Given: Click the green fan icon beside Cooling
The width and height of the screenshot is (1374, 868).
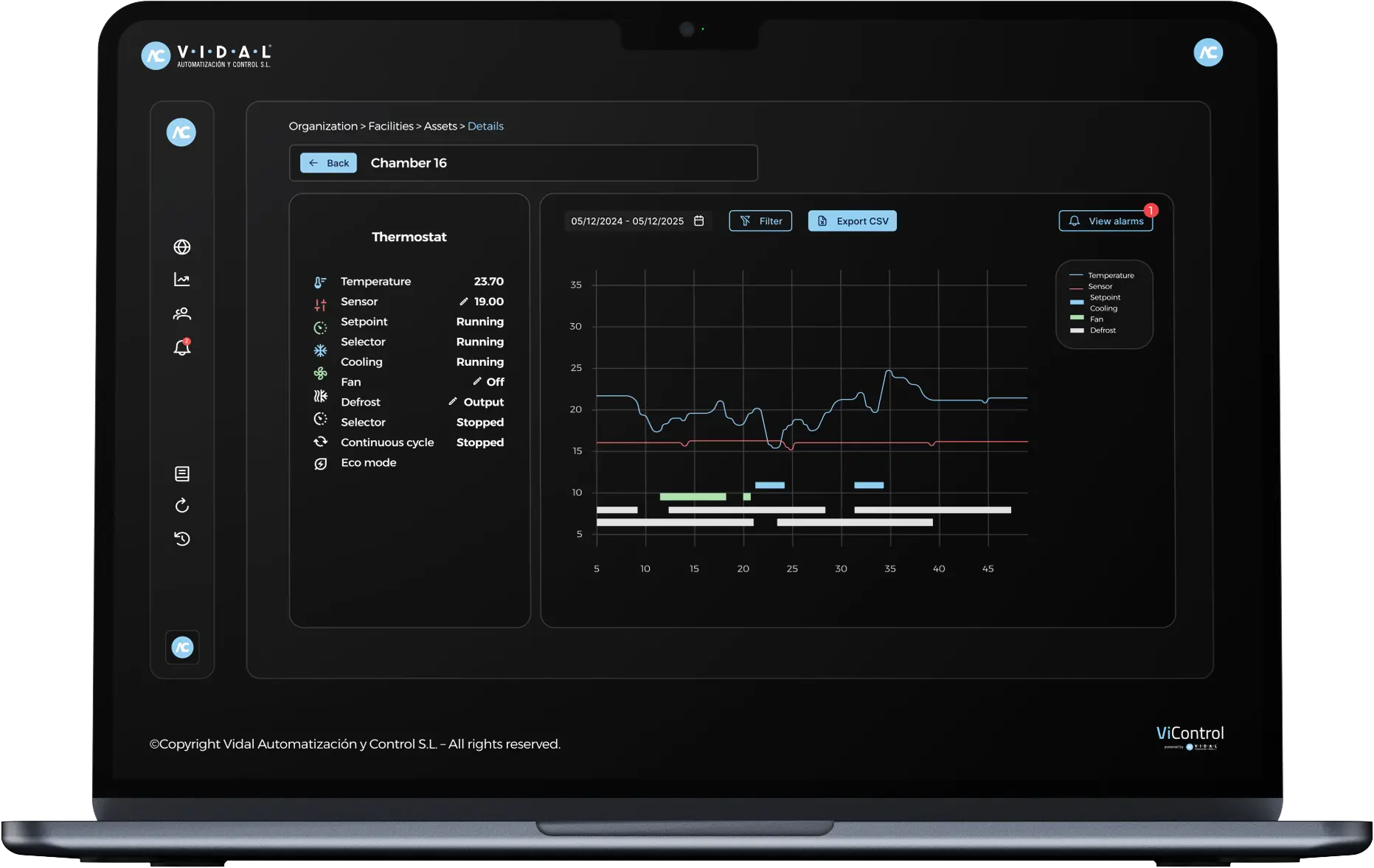Looking at the screenshot, I should pos(320,372).
